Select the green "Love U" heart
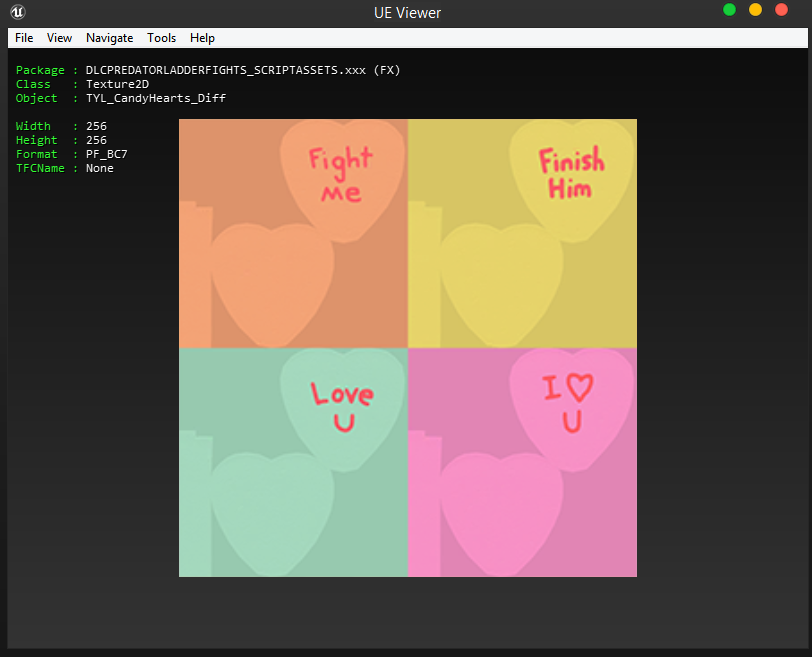The height and width of the screenshot is (657, 812). coord(342,405)
